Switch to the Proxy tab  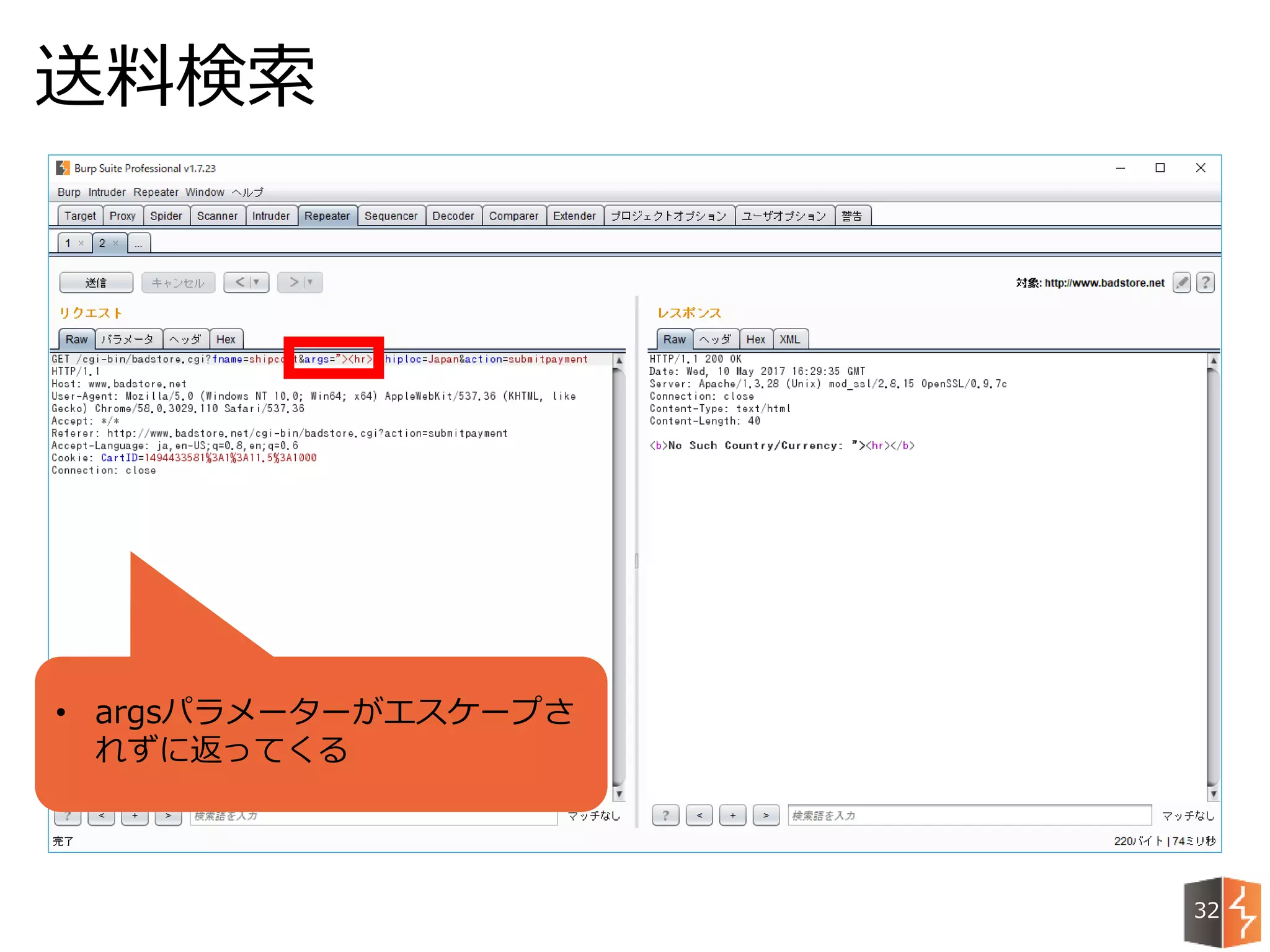click(122, 216)
